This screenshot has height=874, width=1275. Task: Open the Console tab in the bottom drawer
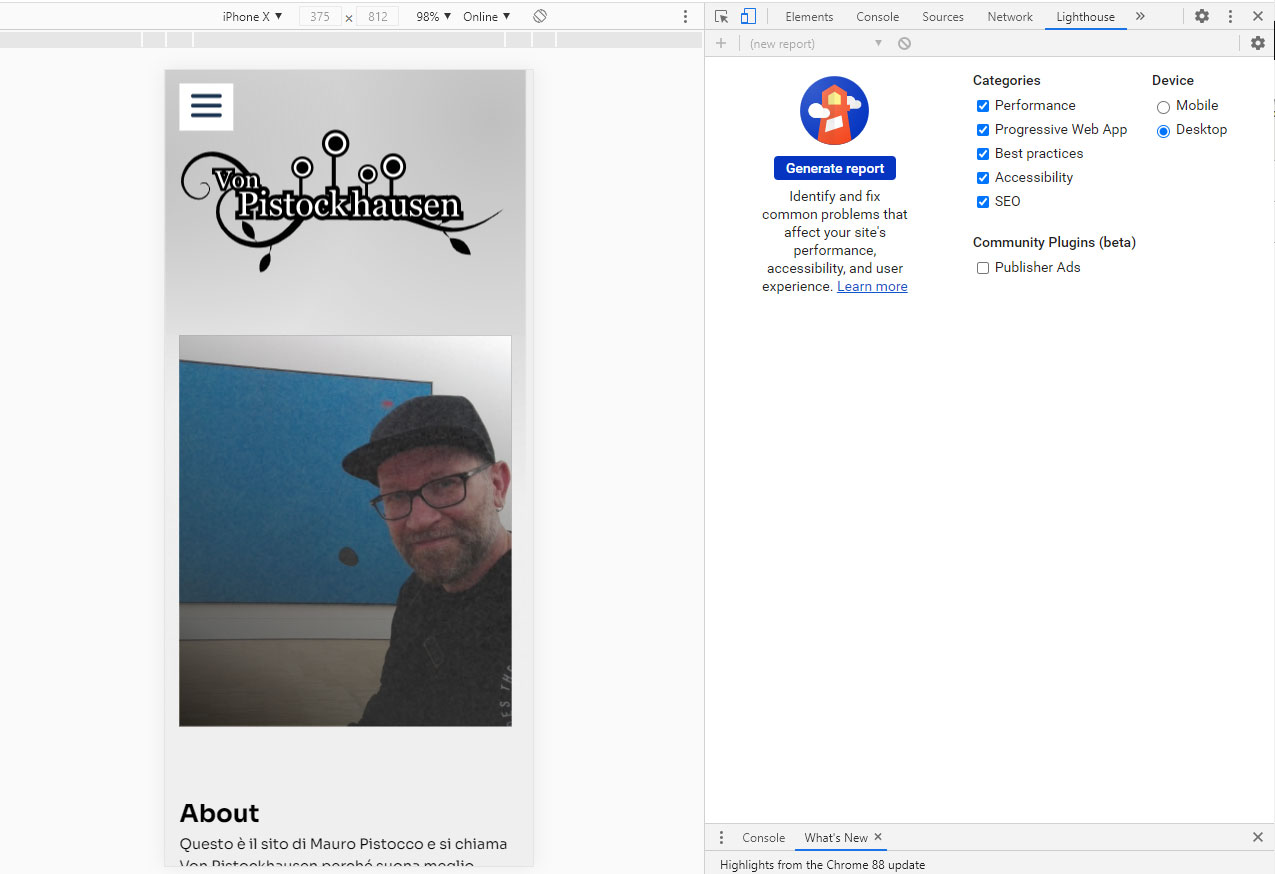point(763,838)
